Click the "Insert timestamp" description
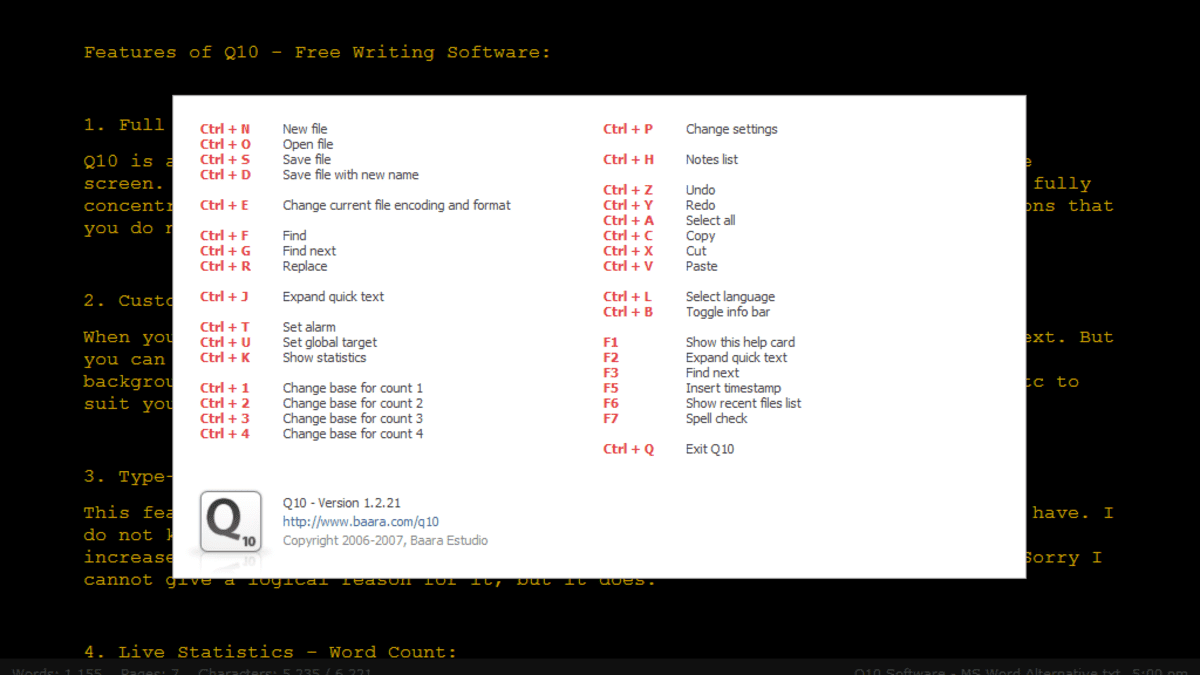This screenshot has height=675, width=1200. (734, 388)
